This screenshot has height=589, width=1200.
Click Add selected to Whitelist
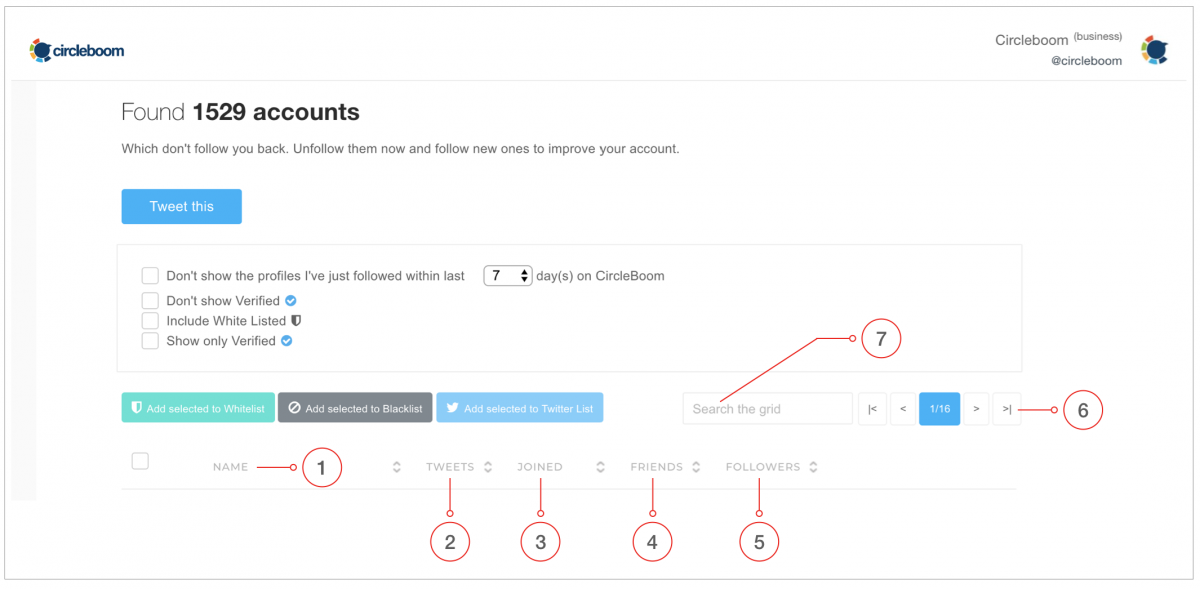coord(198,408)
